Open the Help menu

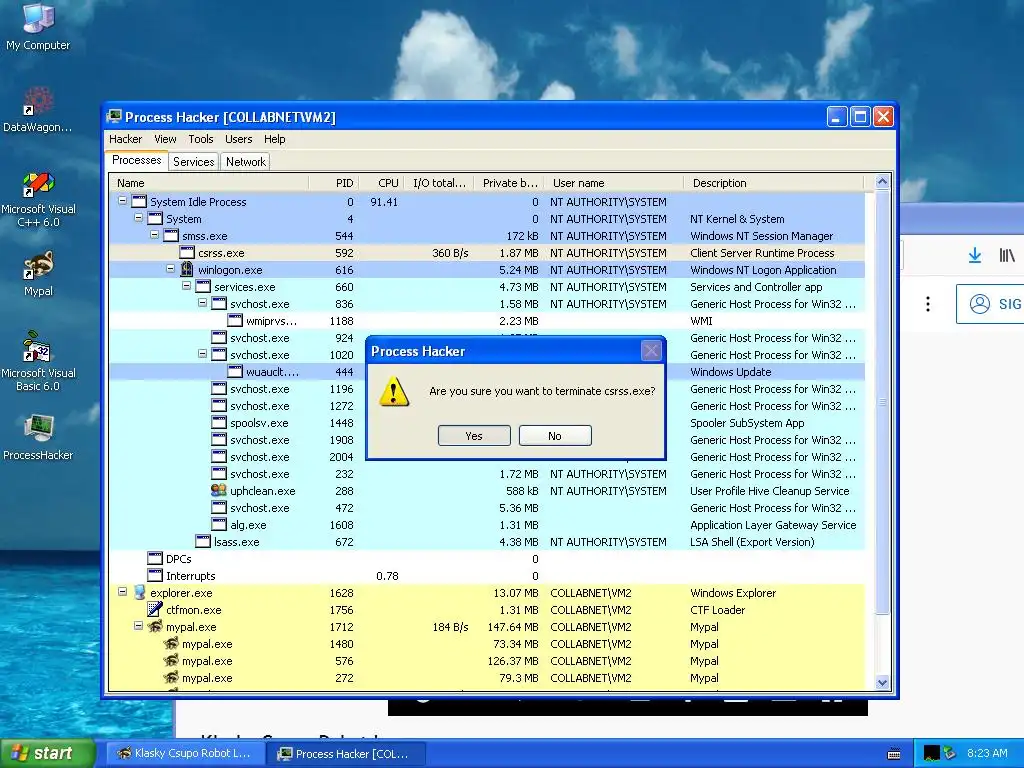pyautogui.click(x=274, y=139)
